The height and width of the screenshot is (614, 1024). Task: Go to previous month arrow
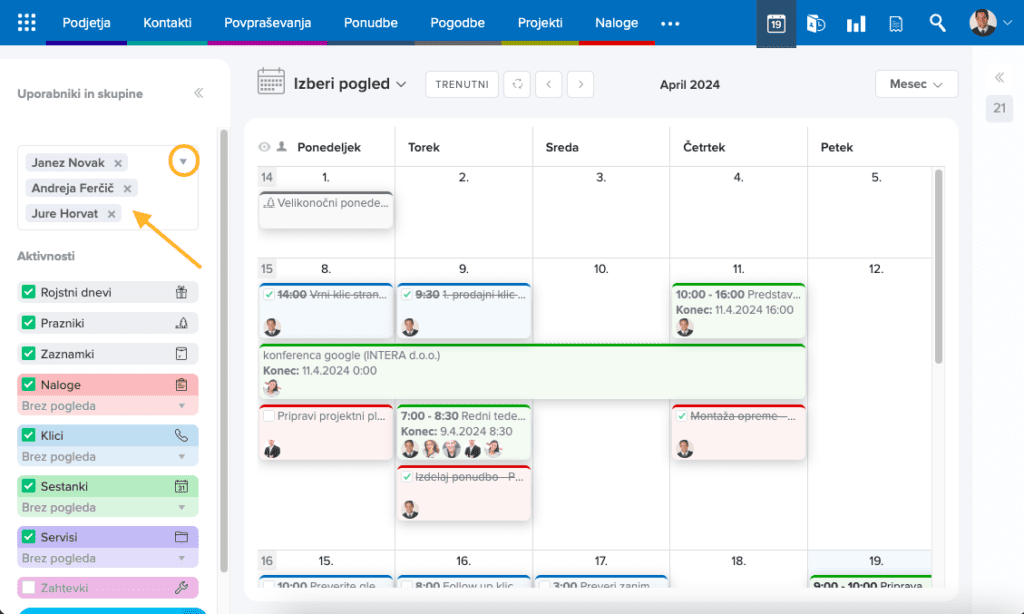point(547,84)
